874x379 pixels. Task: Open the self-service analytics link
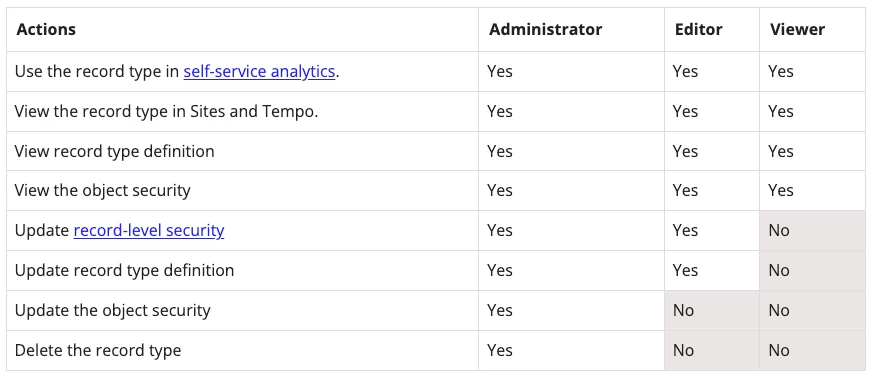point(259,72)
